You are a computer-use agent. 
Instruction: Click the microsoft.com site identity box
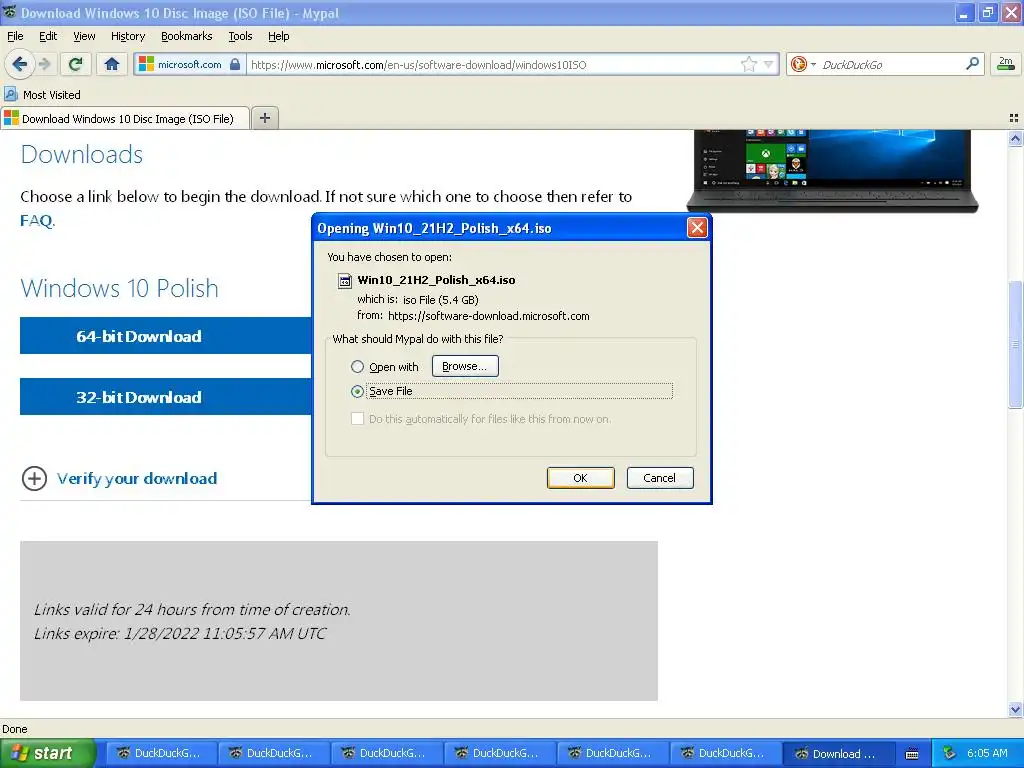coord(190,64)
